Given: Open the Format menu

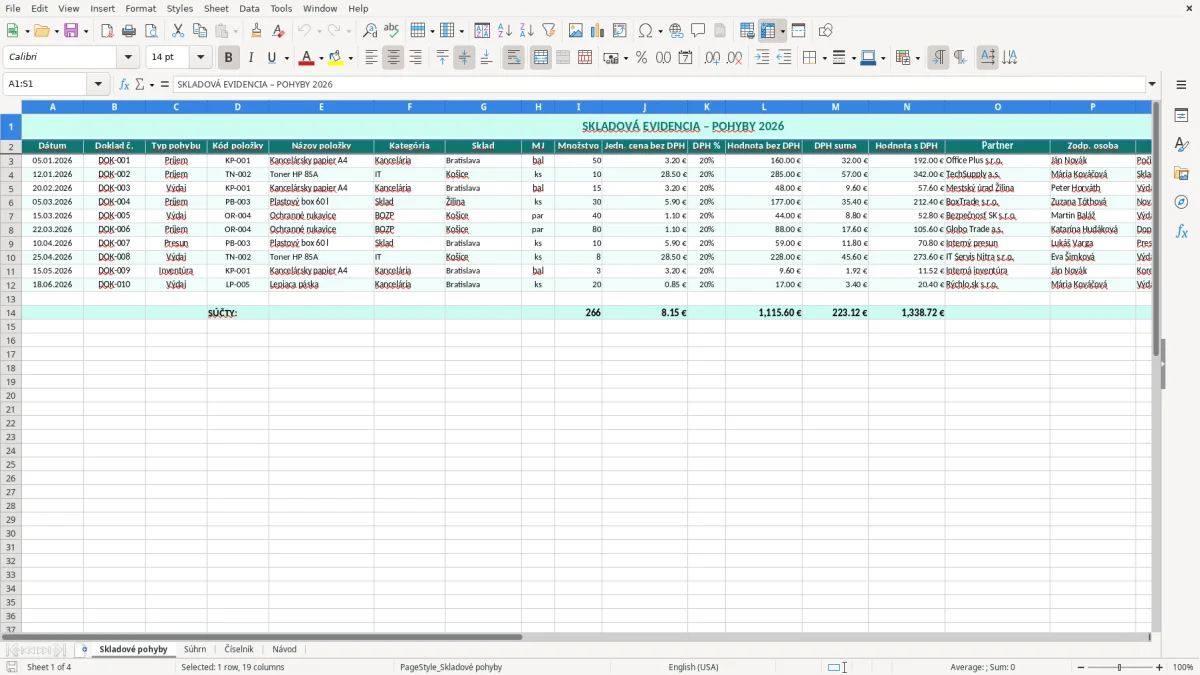Looking at the screenshot, I should [x=141, y=8].
